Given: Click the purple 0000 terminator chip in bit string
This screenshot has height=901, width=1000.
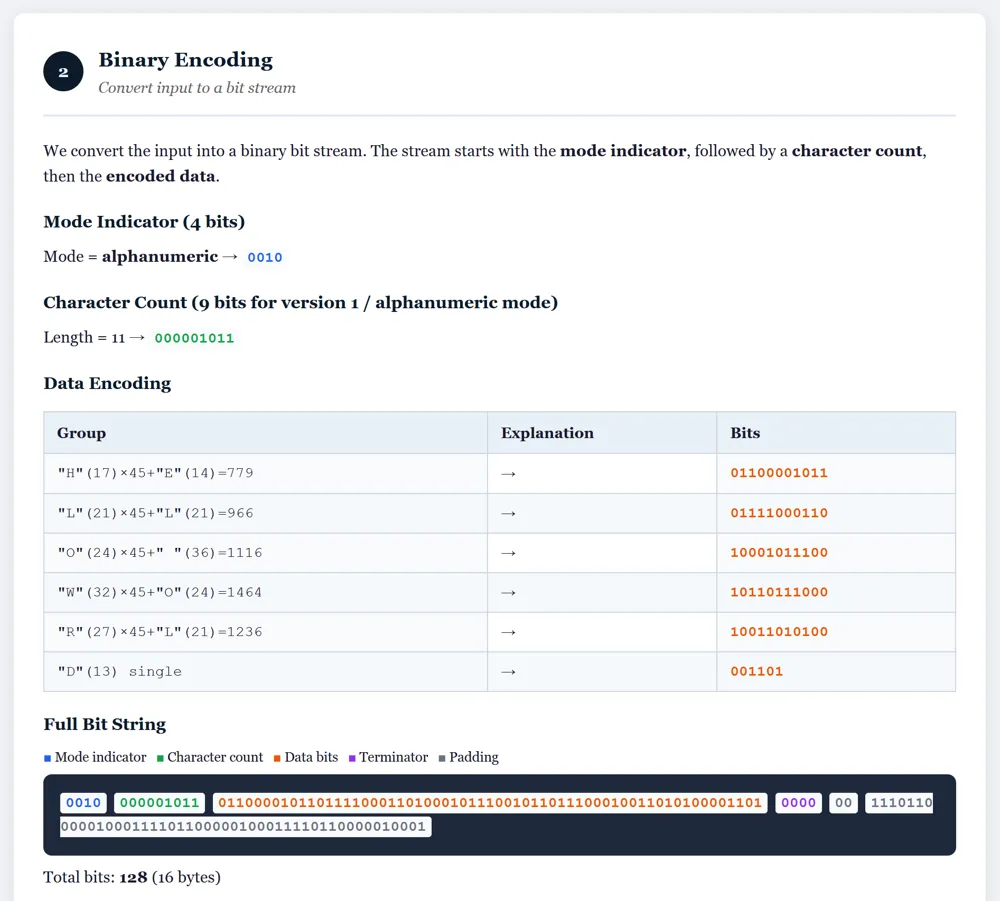Looking at the screenshot, I should (x=798, y=802).
